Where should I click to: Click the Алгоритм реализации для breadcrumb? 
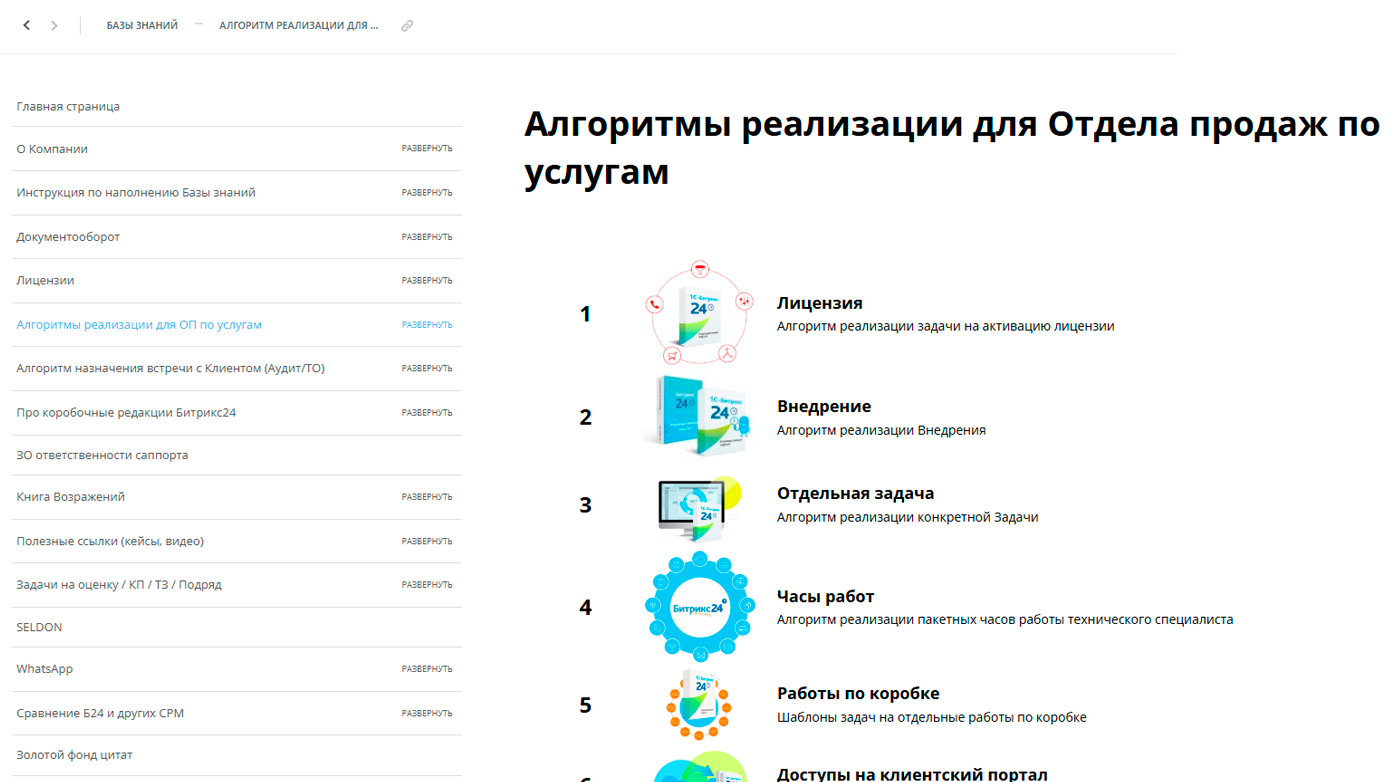click(x=299, y=26)
